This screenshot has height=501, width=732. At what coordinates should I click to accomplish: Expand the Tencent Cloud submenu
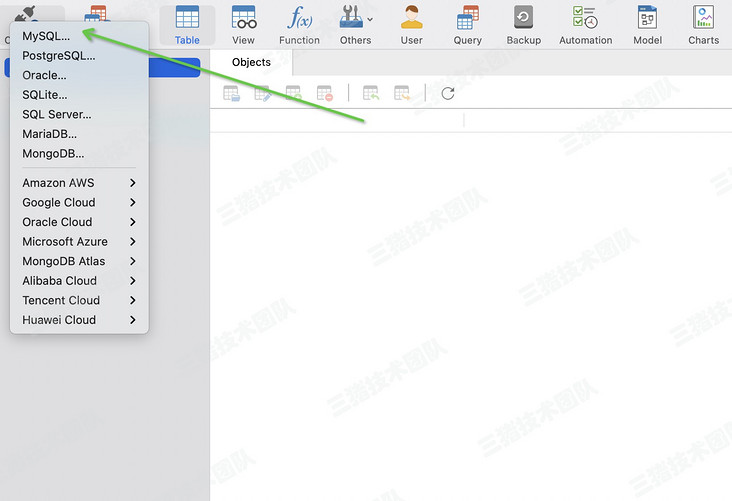79,300
